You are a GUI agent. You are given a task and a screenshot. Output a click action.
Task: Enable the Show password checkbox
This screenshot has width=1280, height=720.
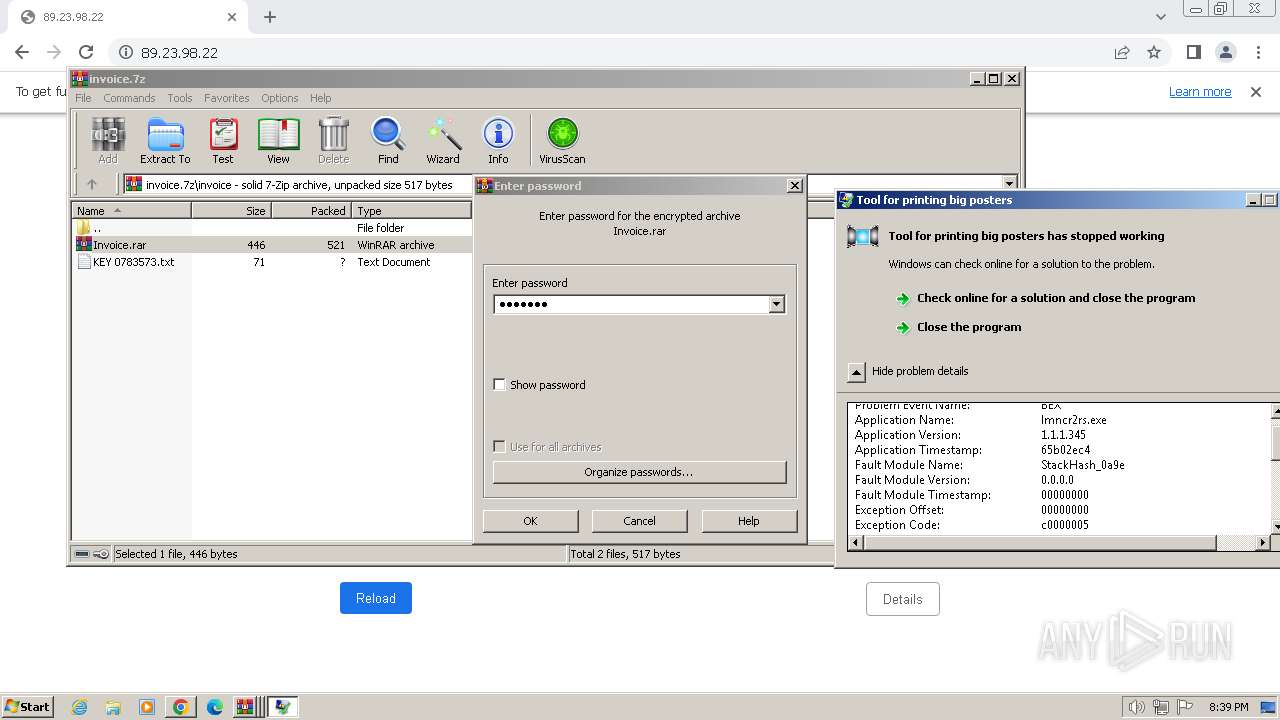(499, 385)
